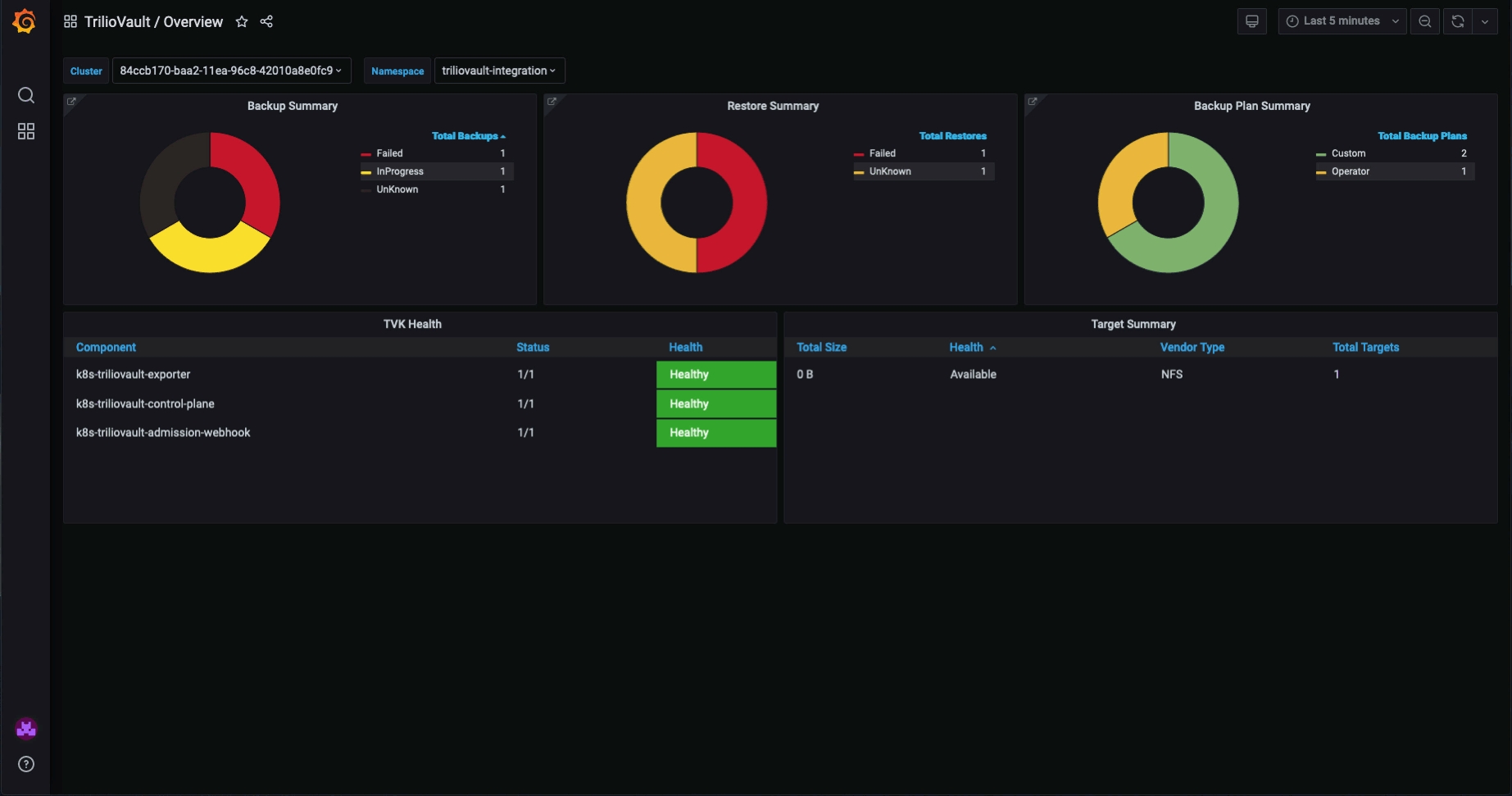Open the Dashboards grid icon in sidebar

pyautogui.click(x=26, y=131)
